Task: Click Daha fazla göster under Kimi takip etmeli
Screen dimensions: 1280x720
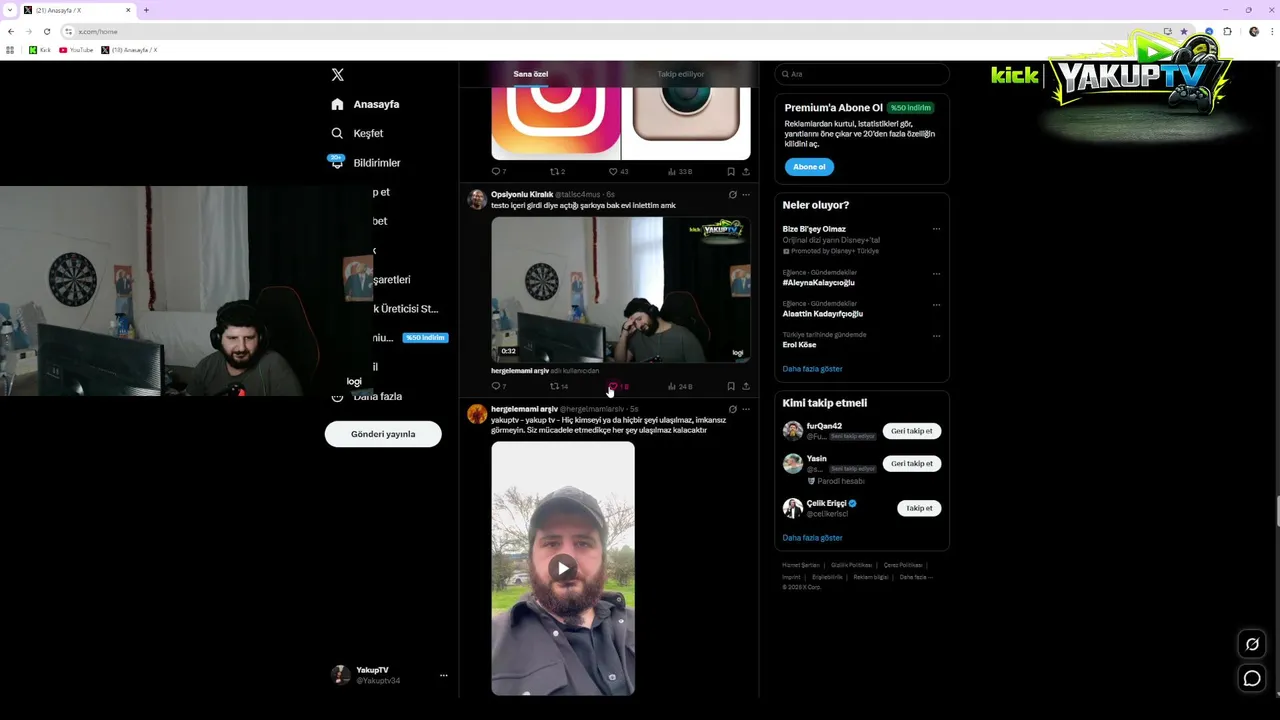Action: tap(812, 538)
